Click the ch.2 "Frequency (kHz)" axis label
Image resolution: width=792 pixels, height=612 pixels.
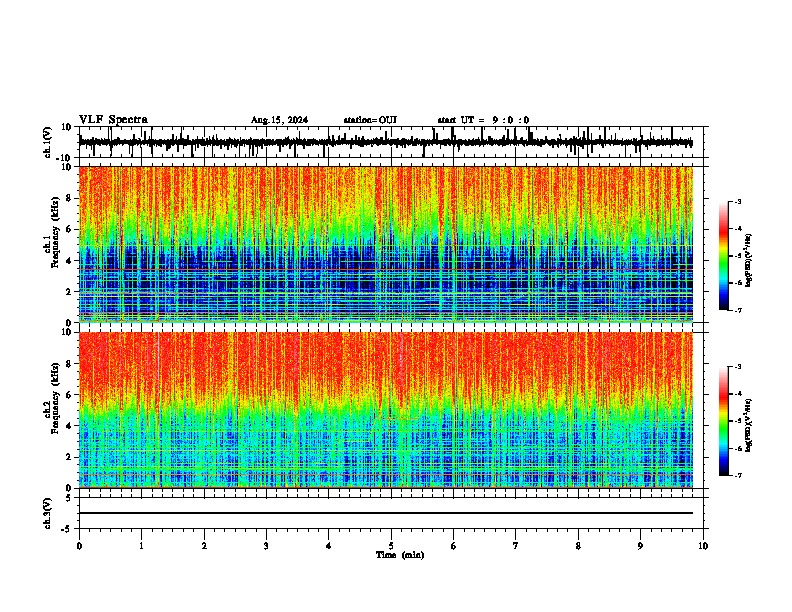pos(55,398)
